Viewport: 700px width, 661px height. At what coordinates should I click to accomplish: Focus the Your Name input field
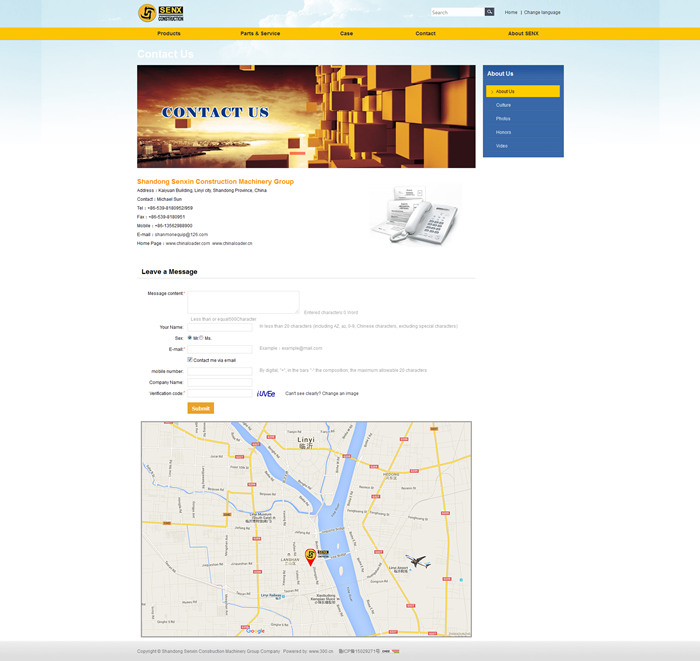(220, 327)
